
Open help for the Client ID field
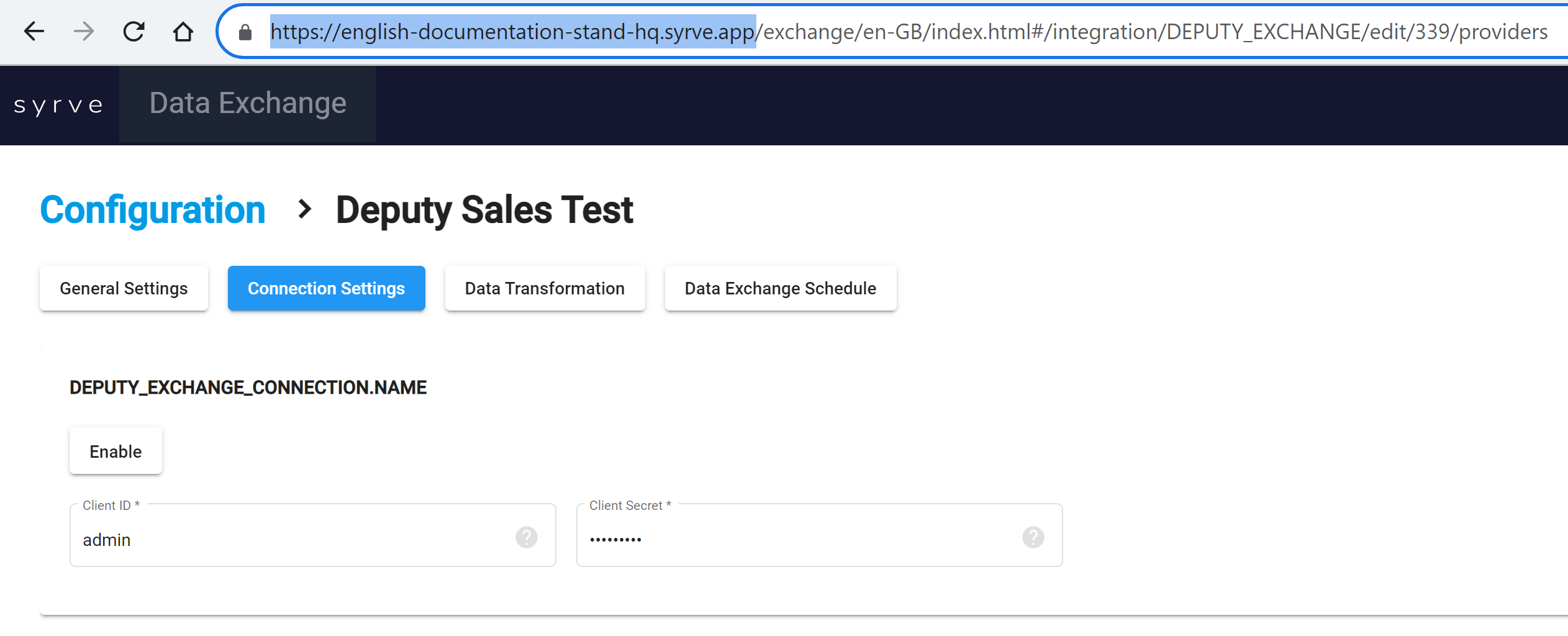pos(526,537)
